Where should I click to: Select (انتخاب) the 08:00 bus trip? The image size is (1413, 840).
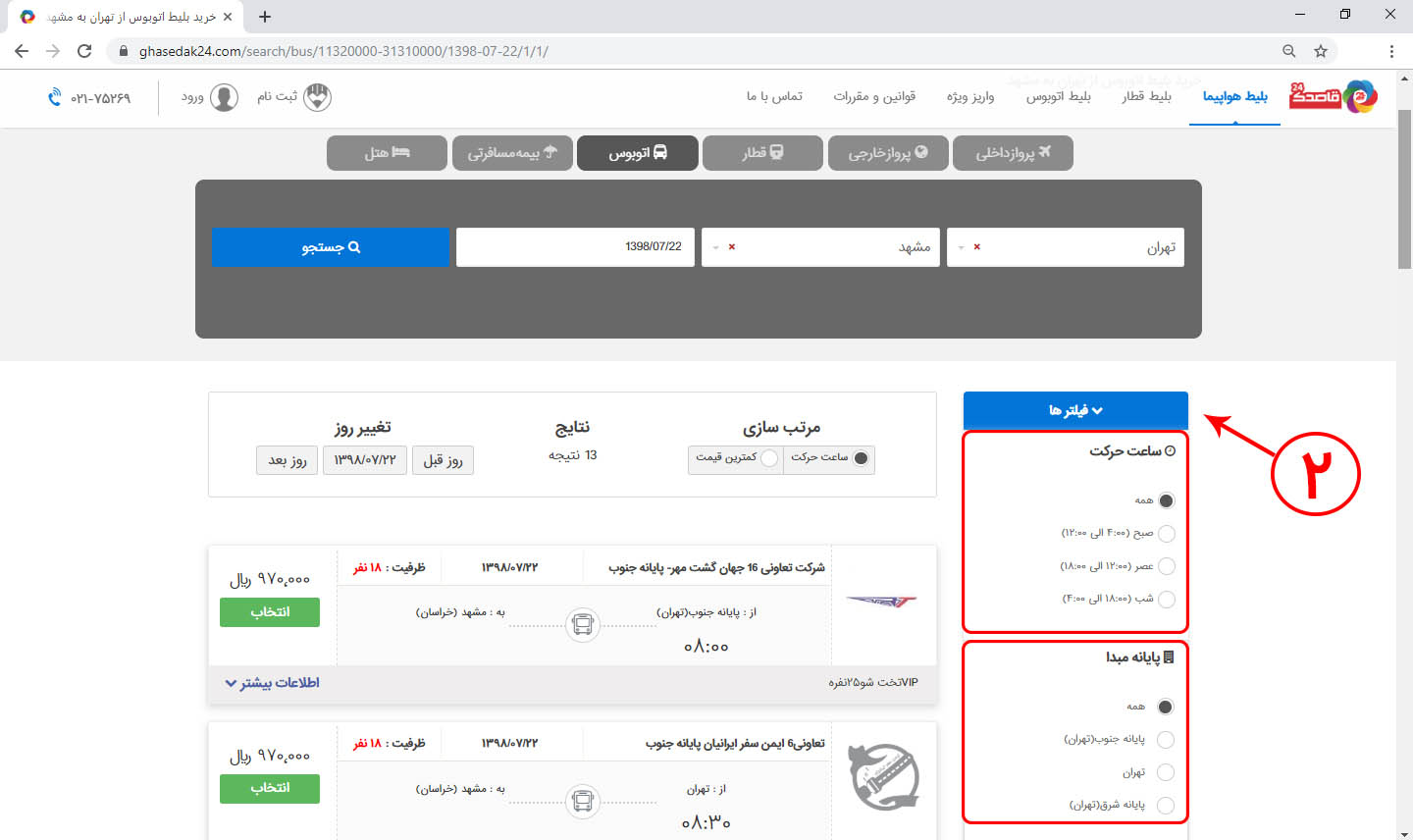(x=270, y=612)
